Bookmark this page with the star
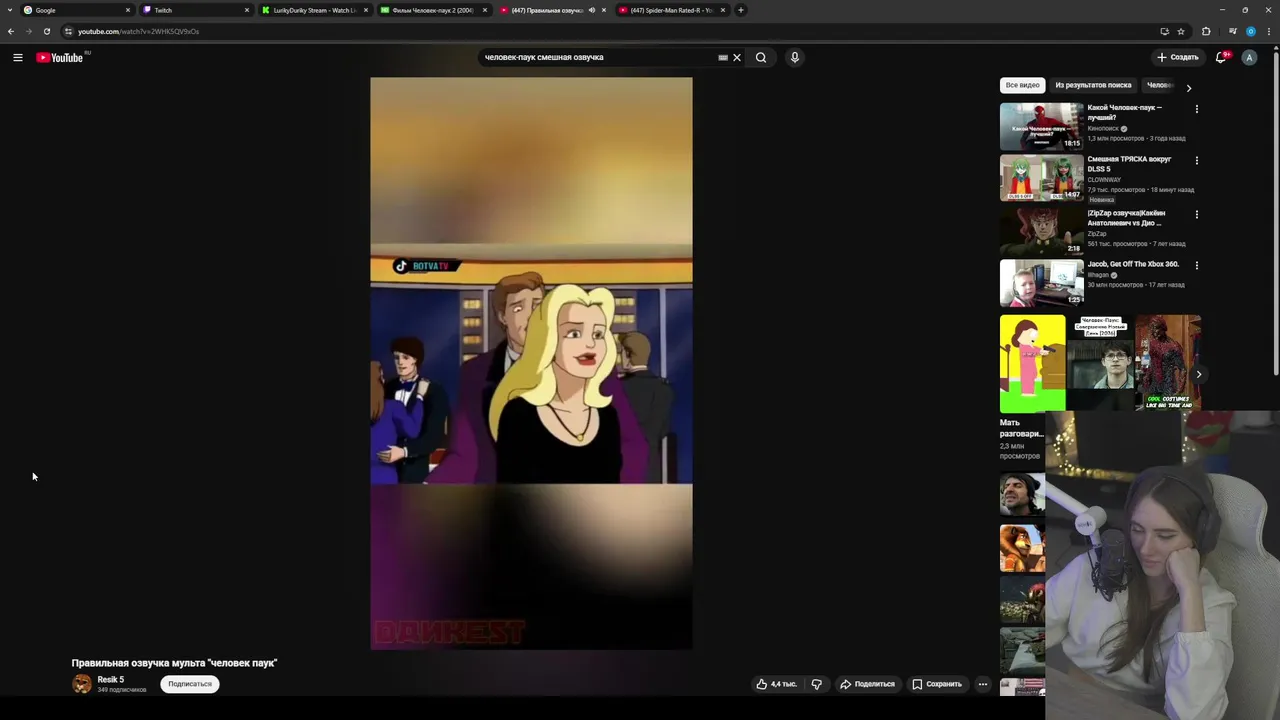1280x720 pixels. 1181,31
